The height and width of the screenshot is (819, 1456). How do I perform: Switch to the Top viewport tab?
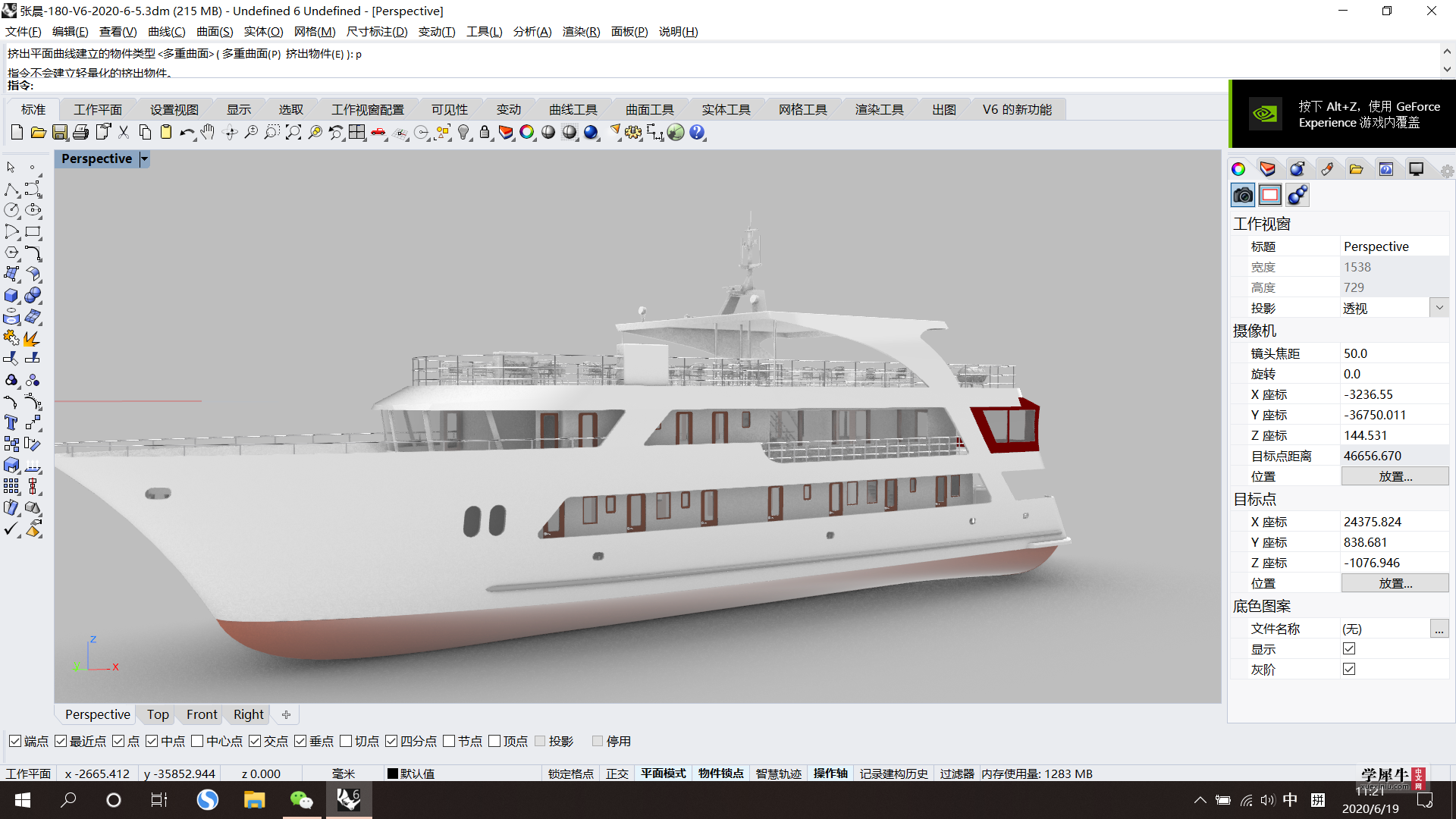coord(158,714)
